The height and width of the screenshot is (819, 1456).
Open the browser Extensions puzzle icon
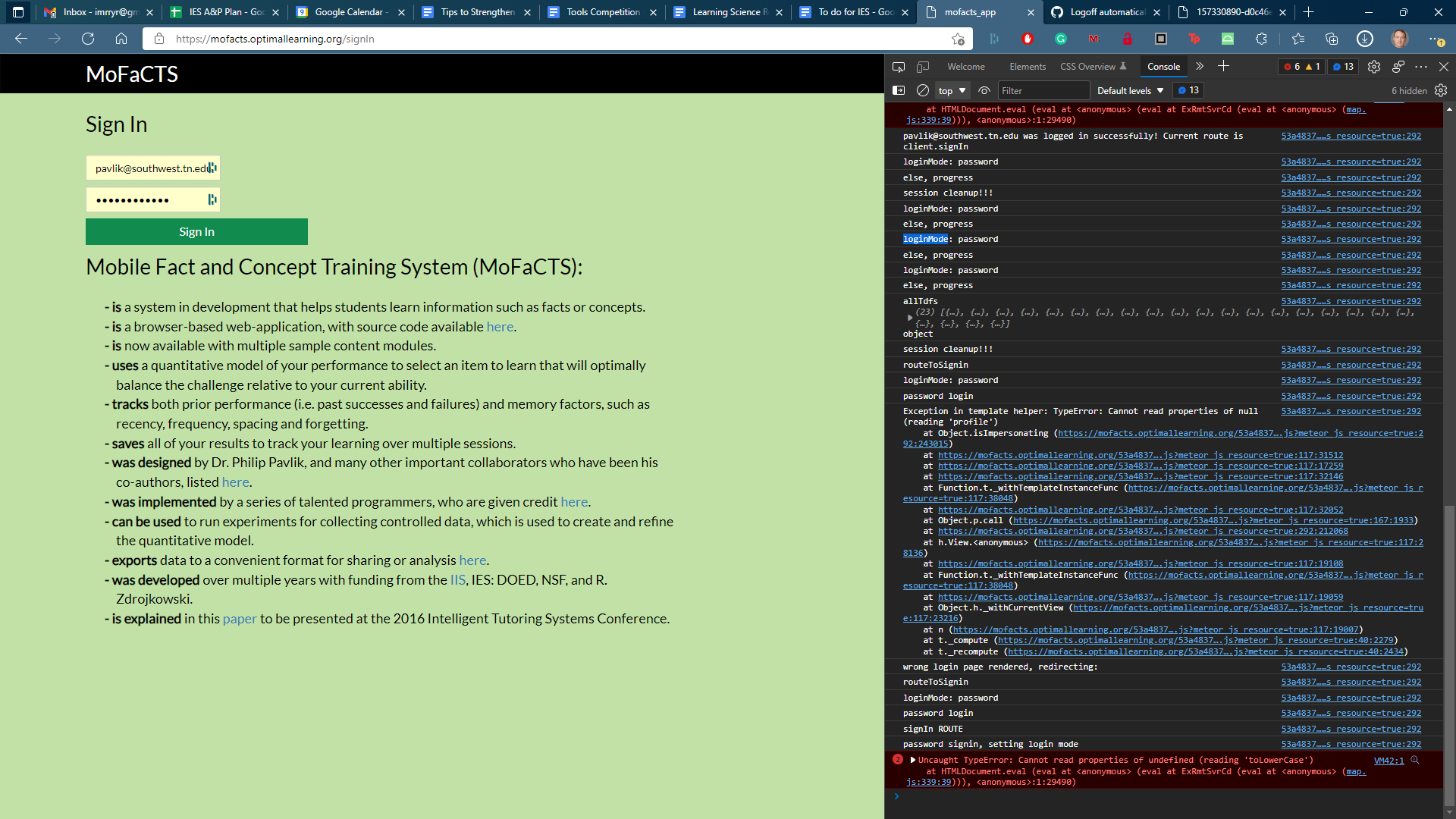pyautogui.click(x=1261, y=39)
